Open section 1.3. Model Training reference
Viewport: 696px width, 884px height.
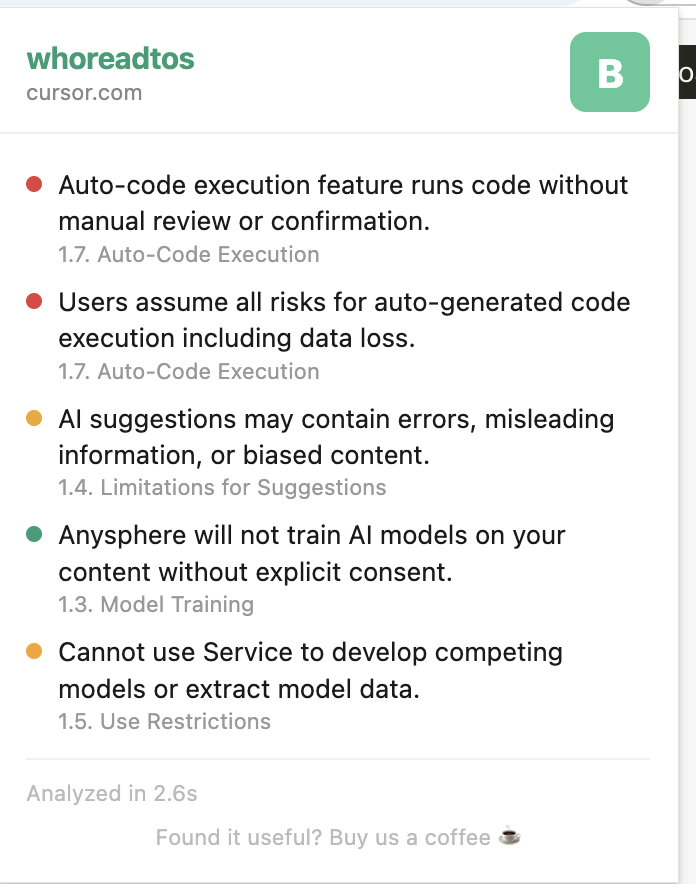tap(156, 604)
